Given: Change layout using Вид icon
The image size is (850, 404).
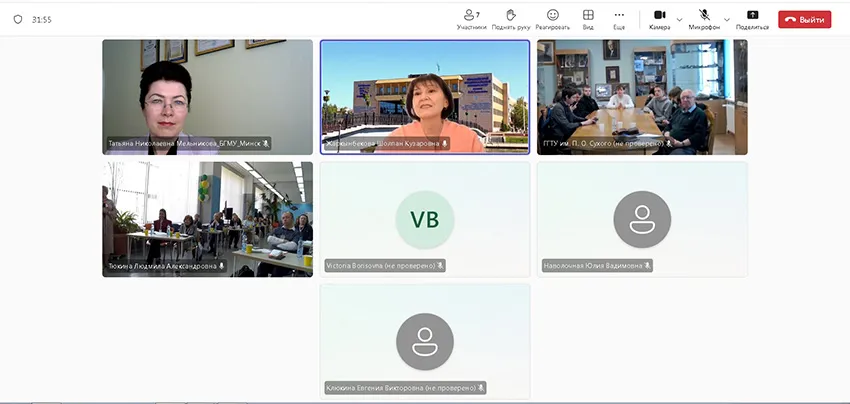Looking at the screenshot, I should [x=588, y=19].
